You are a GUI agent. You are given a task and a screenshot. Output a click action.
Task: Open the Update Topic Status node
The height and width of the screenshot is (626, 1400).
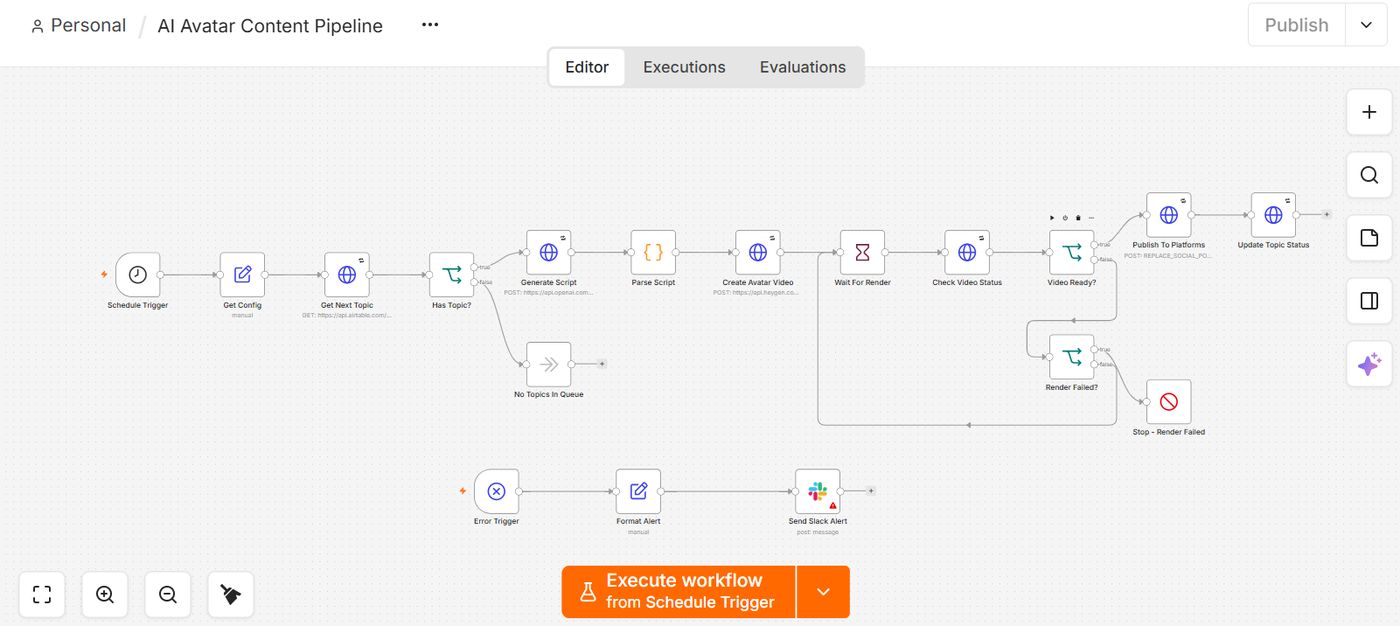1273,215
